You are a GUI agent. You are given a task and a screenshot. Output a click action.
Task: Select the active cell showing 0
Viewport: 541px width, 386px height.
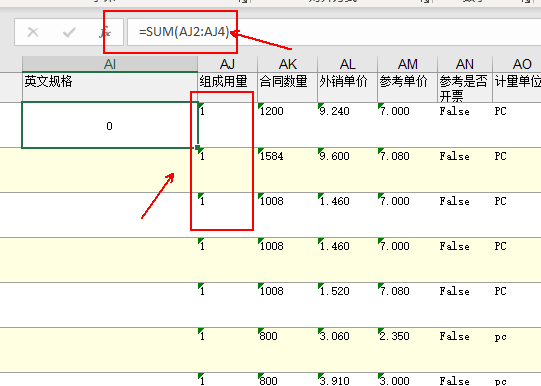point(110,125)
